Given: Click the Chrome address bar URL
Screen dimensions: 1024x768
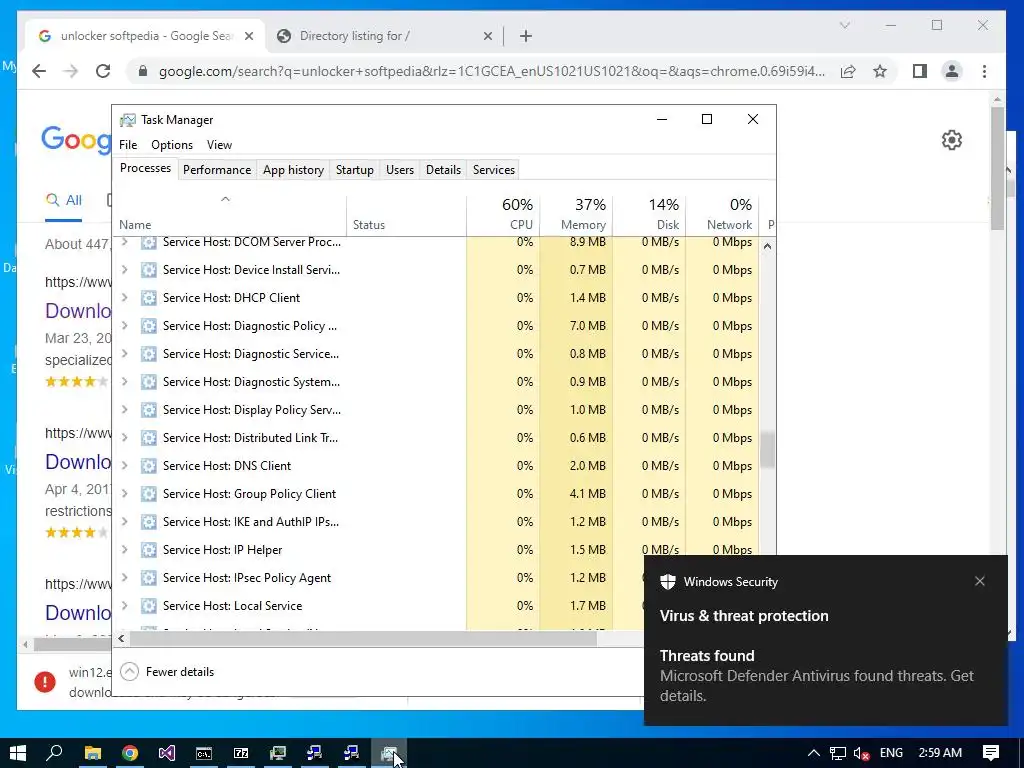Looking at the screenshot, I should (492, 71).
